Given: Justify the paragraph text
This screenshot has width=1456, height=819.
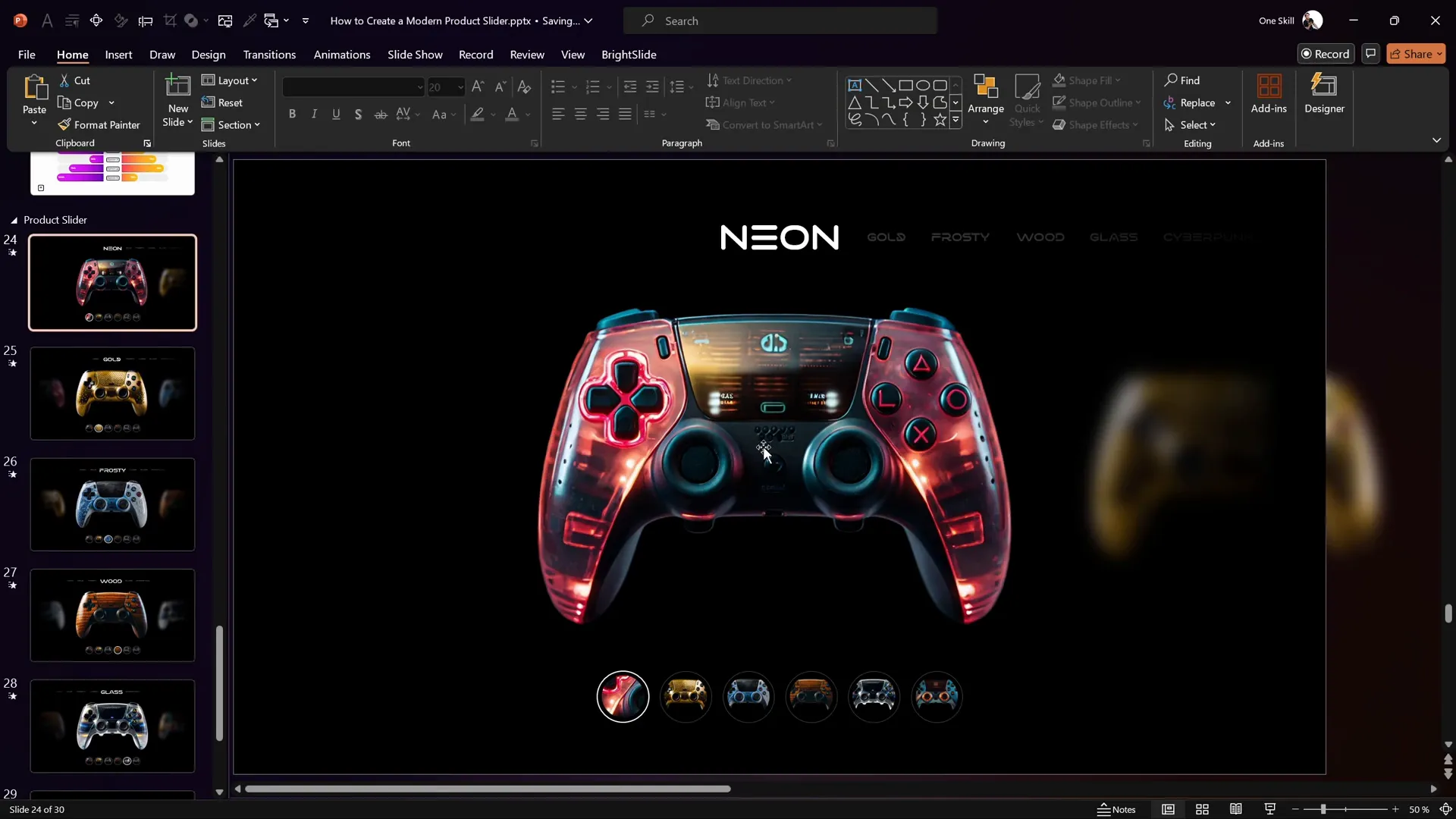Looking at the screenshot, I should pyautogui.click(x=625, y=115).
